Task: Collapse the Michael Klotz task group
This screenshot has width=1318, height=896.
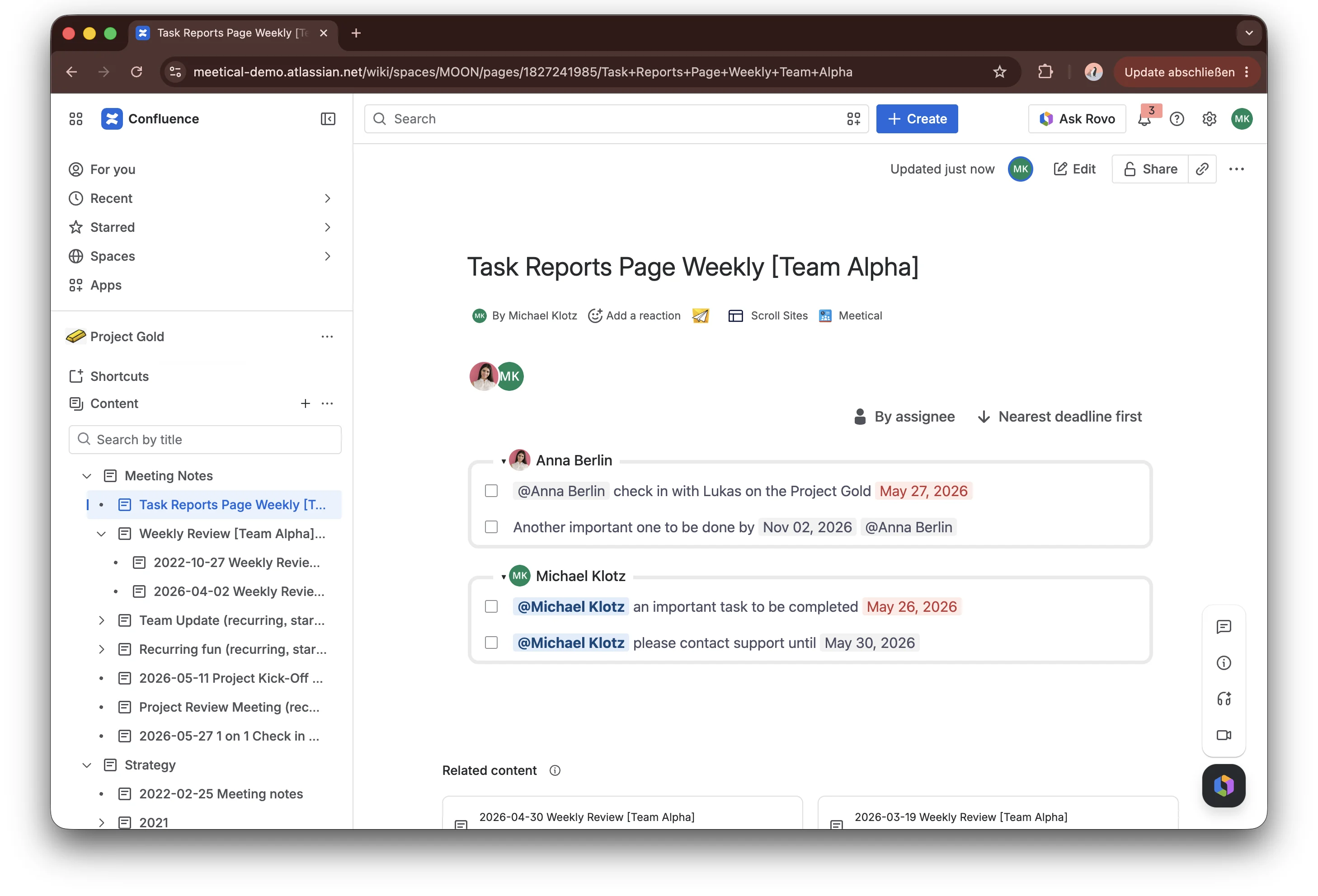Action: tap(503, 577)
